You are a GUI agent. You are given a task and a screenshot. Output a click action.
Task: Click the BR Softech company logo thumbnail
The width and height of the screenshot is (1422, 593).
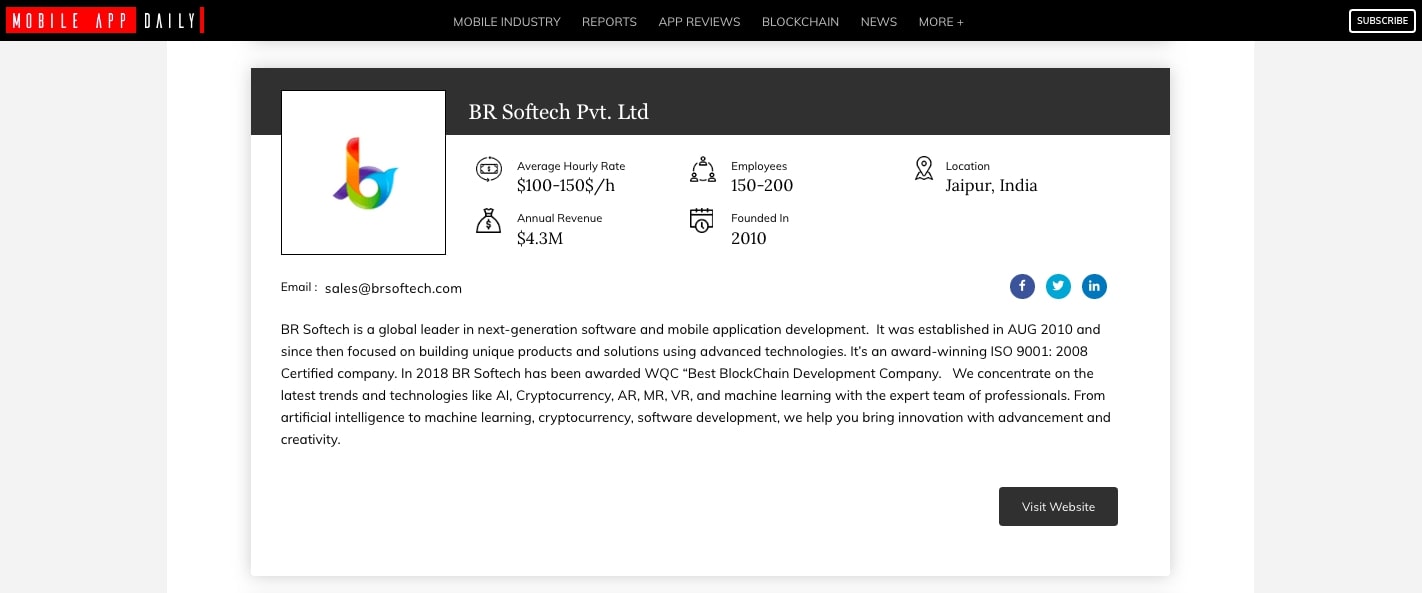coord(363,172)
